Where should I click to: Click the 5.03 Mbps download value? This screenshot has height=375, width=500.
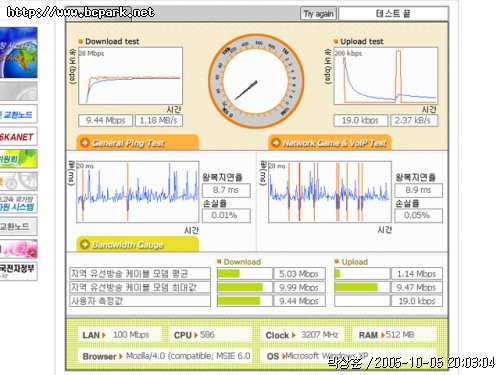(299, 274)
